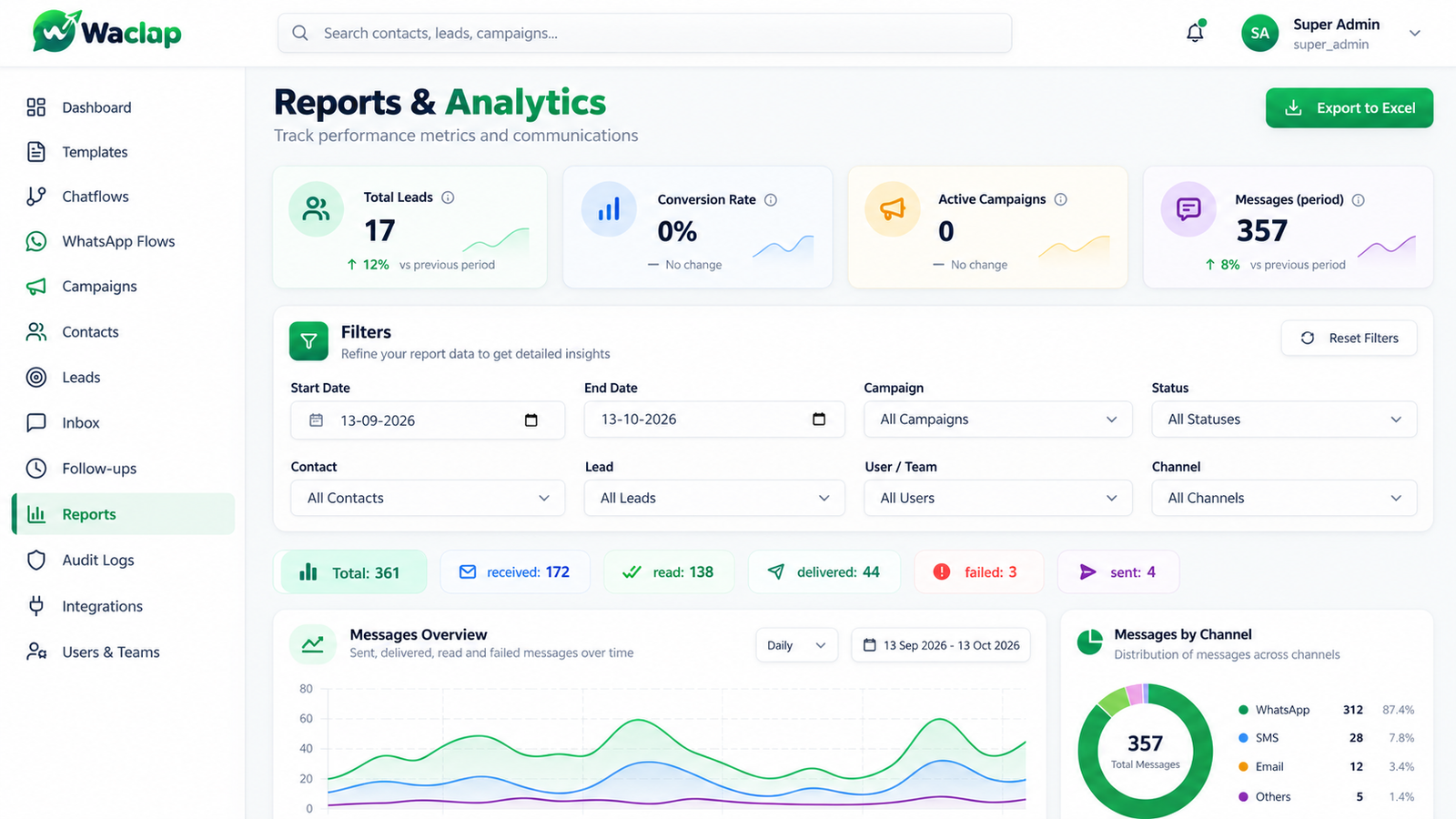Open the All Statuses dropdown
This screenshot has height=819, width=1456.
click(x=1284, y=420)
